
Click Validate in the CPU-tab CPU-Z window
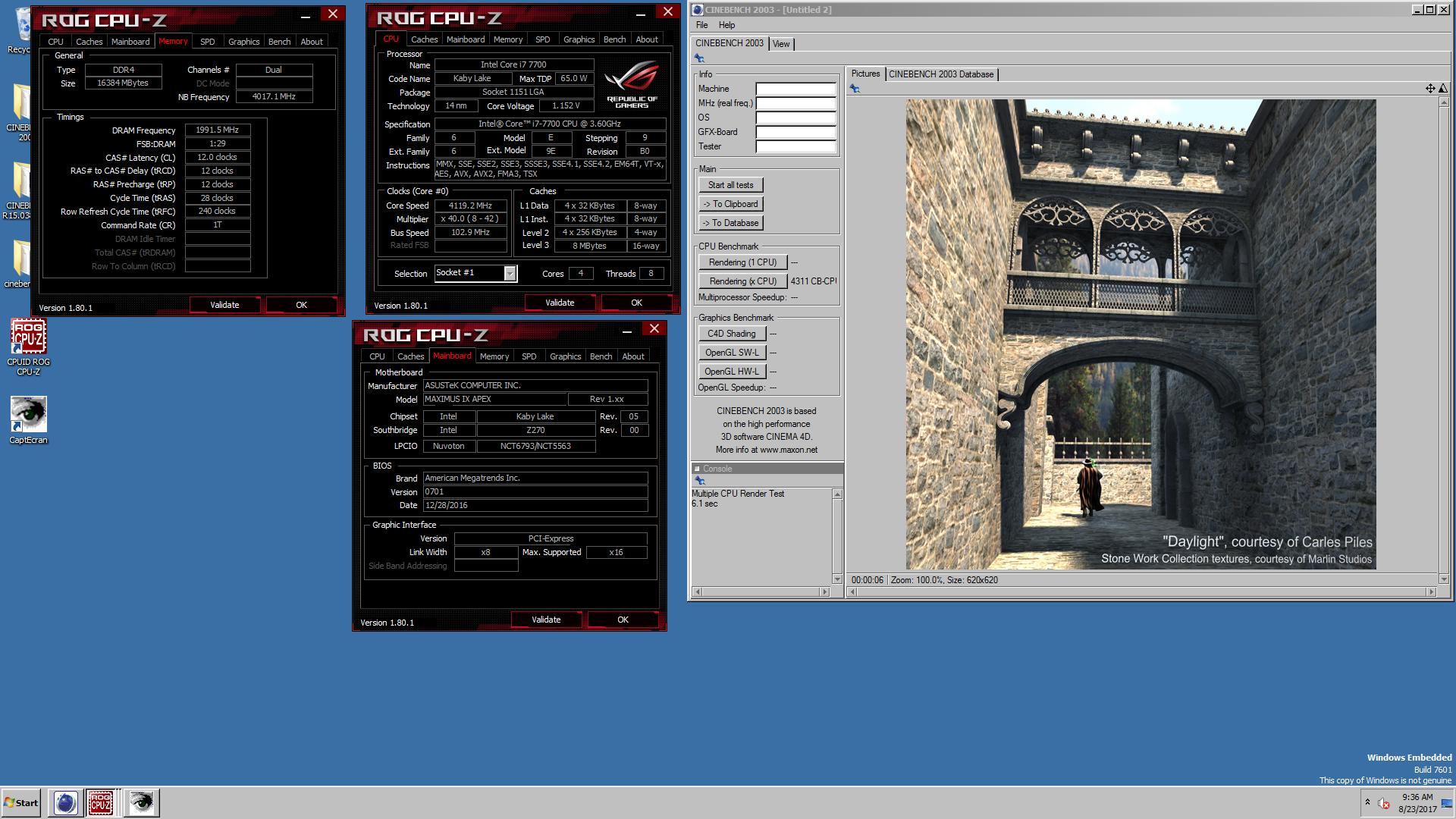pyautogui.click(x=560, y=303)
